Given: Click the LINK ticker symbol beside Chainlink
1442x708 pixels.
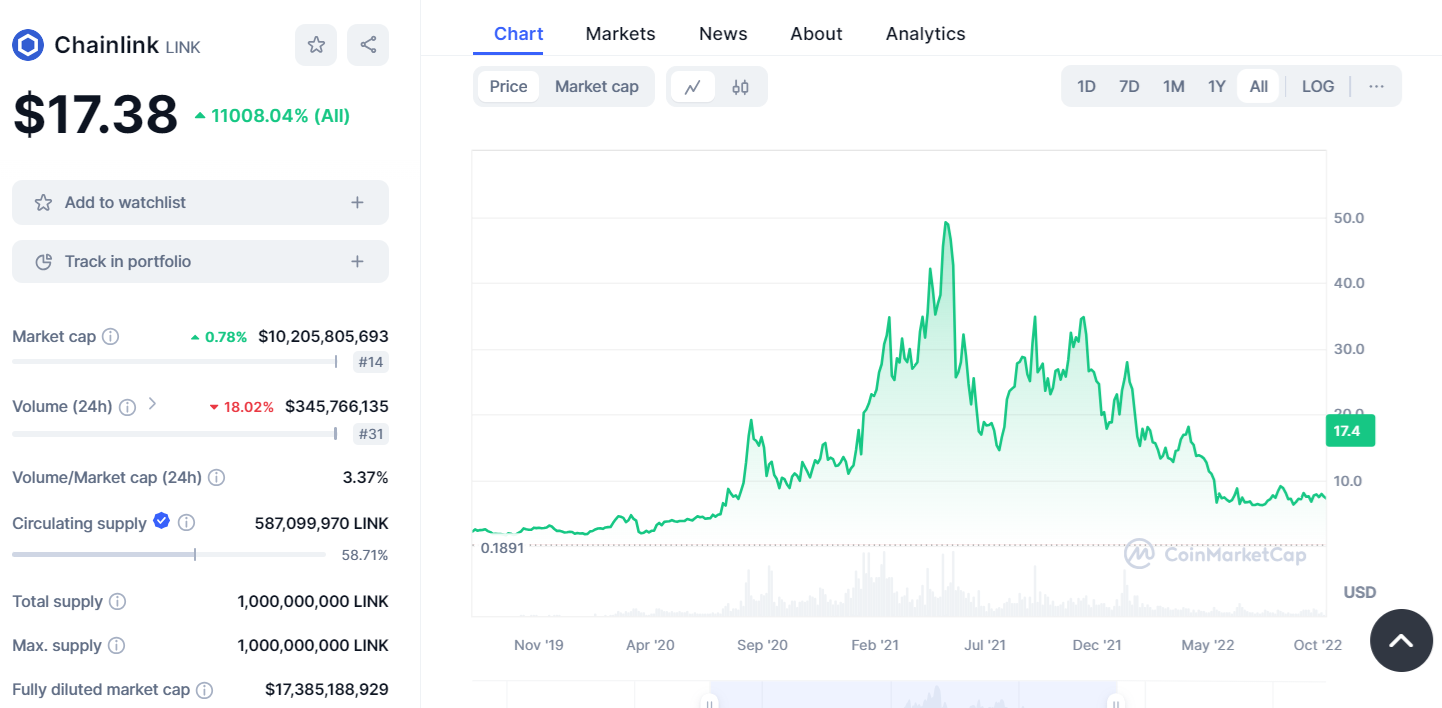Looking at the screenshot, I should (x=183, y=47).
